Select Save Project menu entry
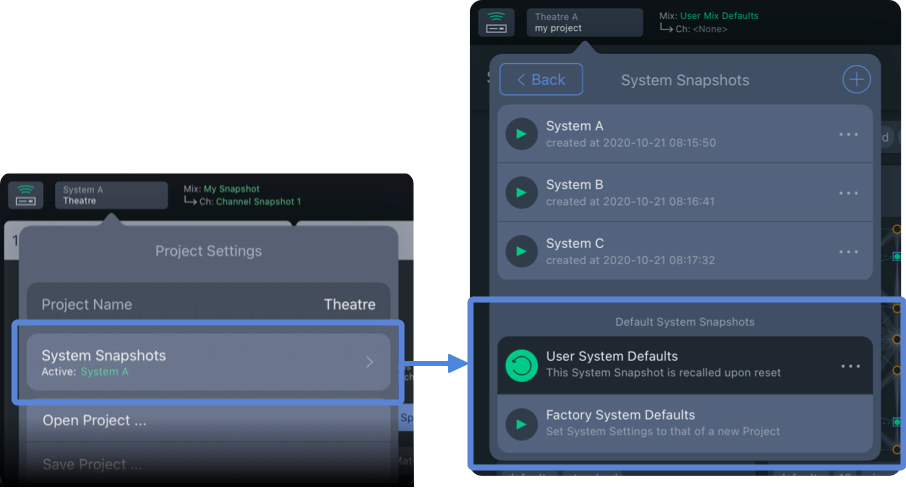The image size is (906, 488). pos(92,464)
